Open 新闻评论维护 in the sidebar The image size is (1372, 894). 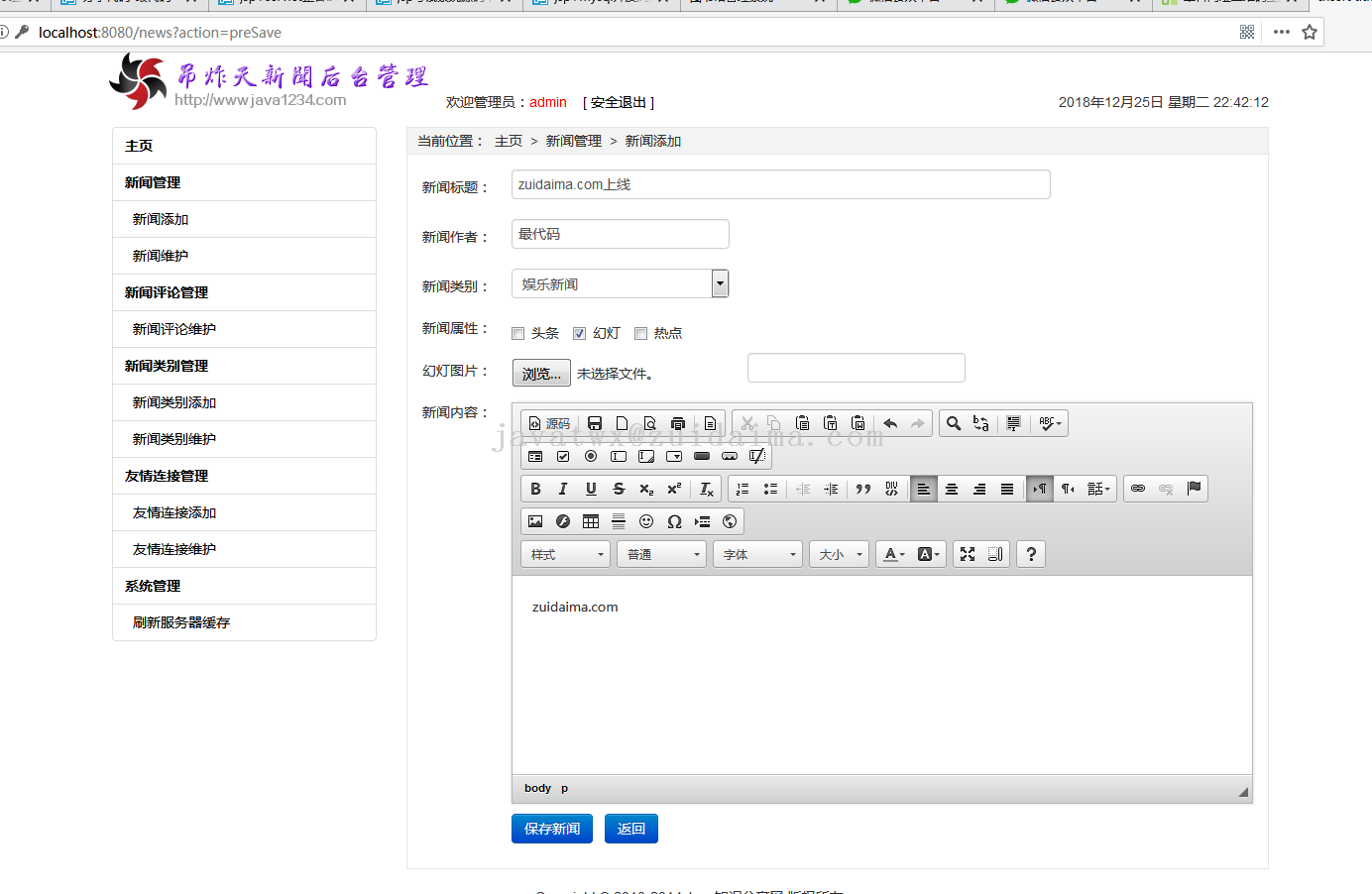click(x=174, y=329)
